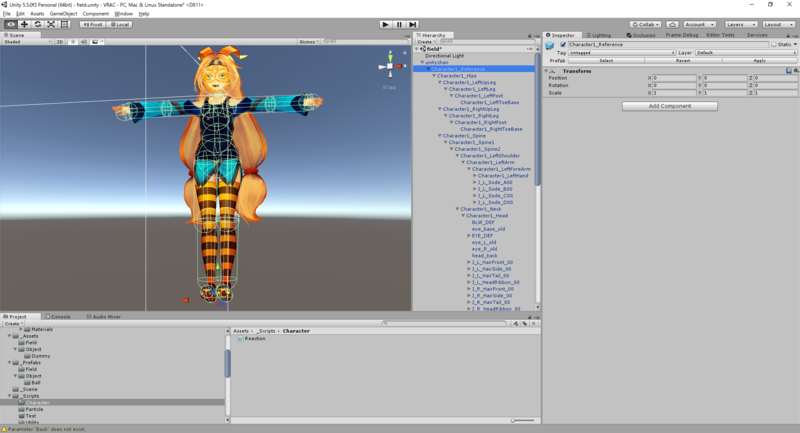Open the Component menu
Viewport: 800px width, 433px height.
pyautogui.click(x=95, y=14)
